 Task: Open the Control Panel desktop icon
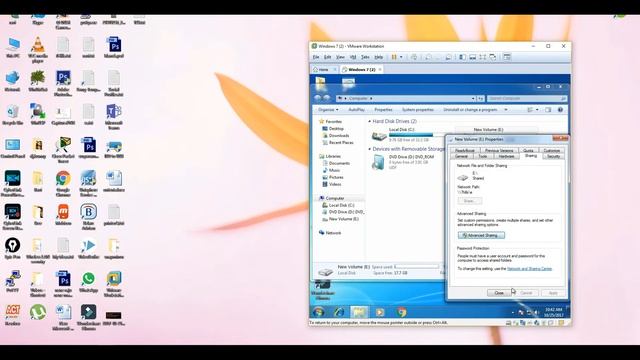13,148
